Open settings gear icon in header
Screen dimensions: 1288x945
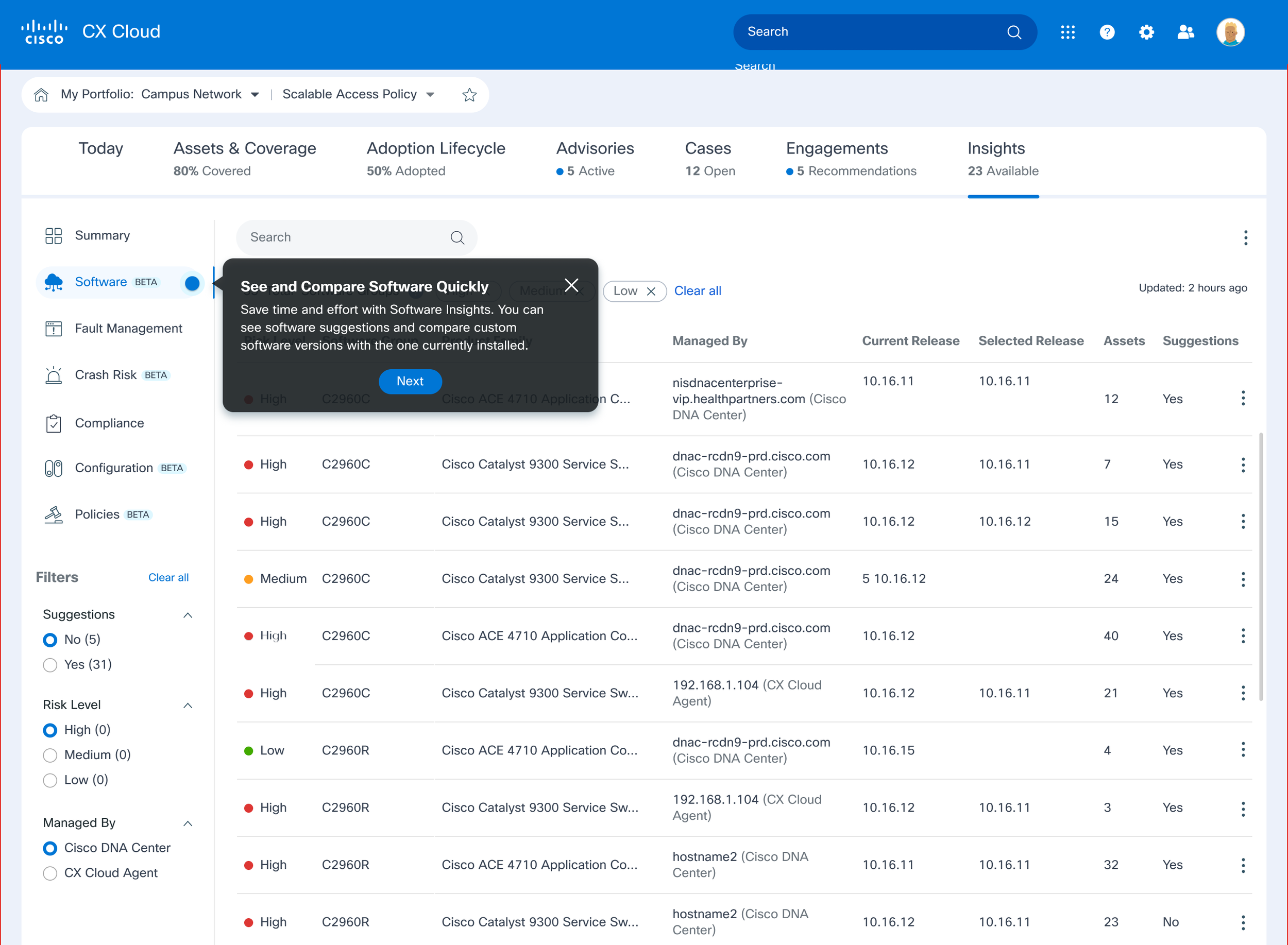click(1146, 32)
